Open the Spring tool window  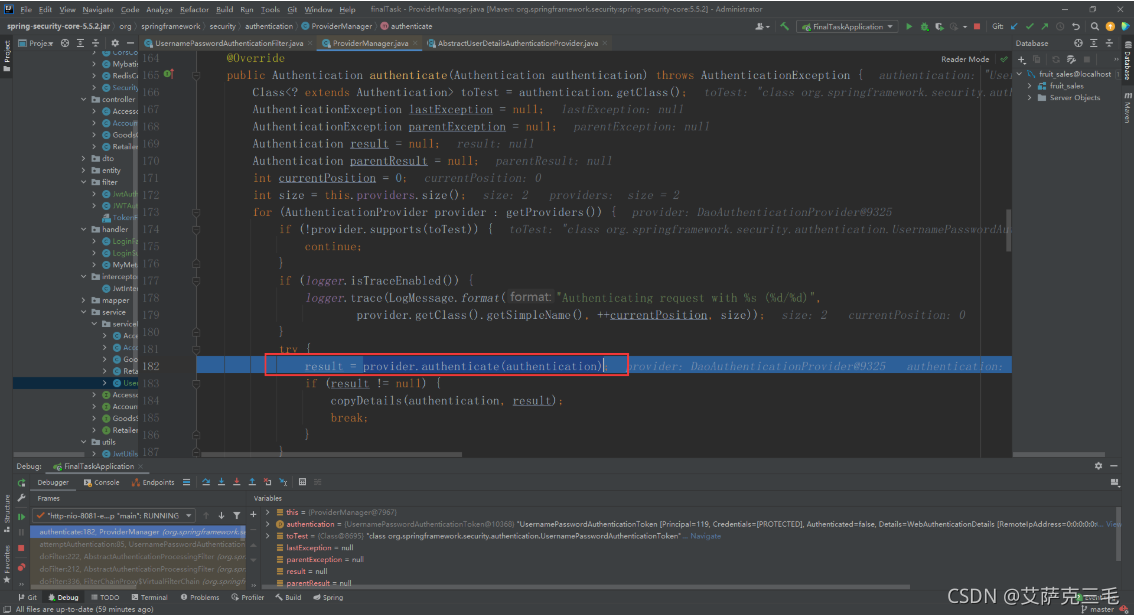(328, 598)
